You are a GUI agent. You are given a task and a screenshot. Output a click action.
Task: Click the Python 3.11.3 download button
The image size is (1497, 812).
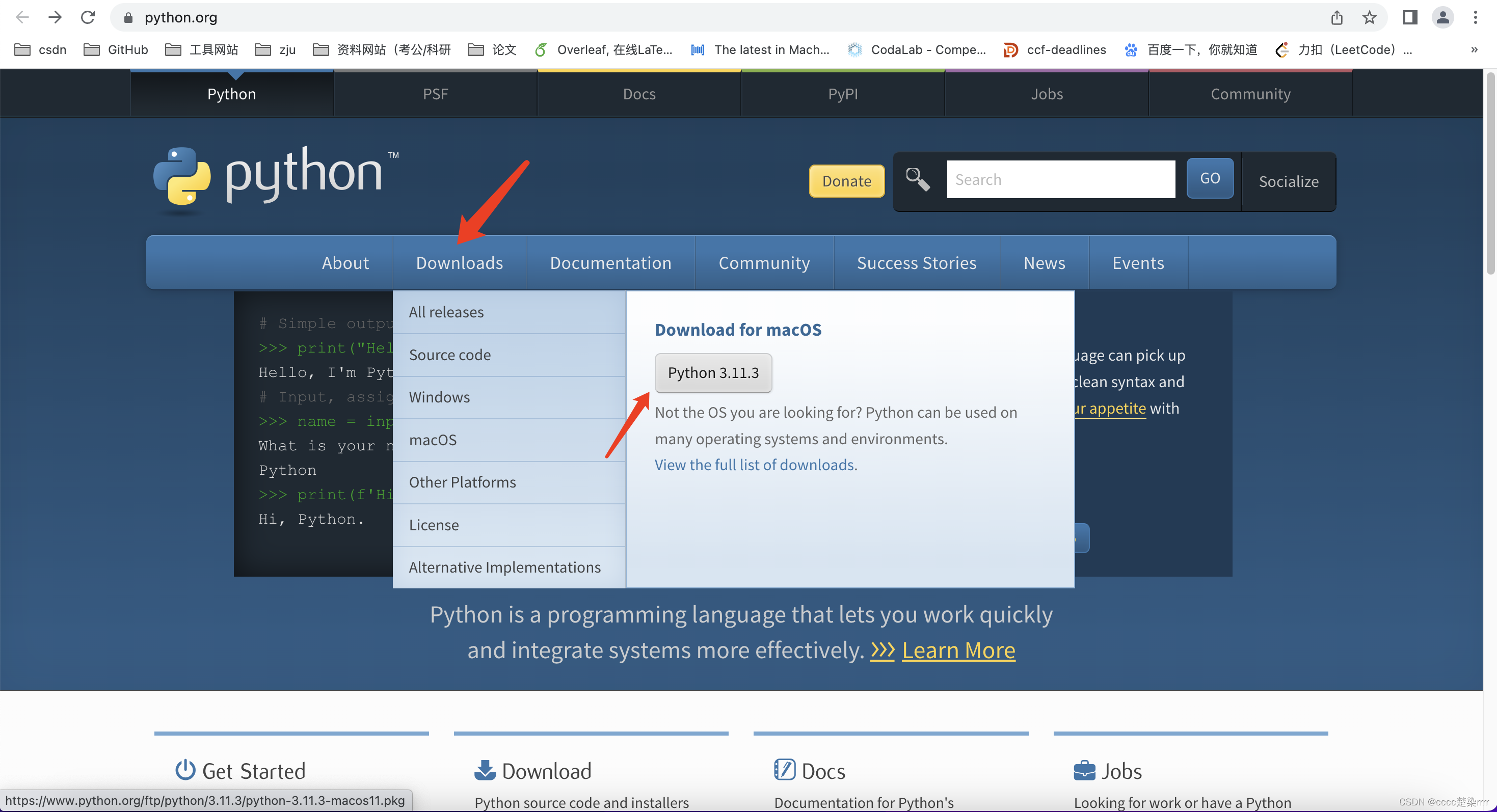pos(713,373)
